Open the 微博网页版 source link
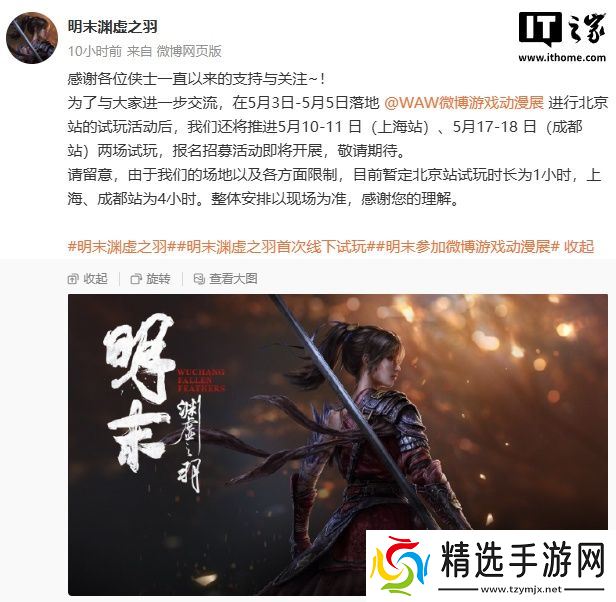Viewport: 616px width, 602px height. 189,51
